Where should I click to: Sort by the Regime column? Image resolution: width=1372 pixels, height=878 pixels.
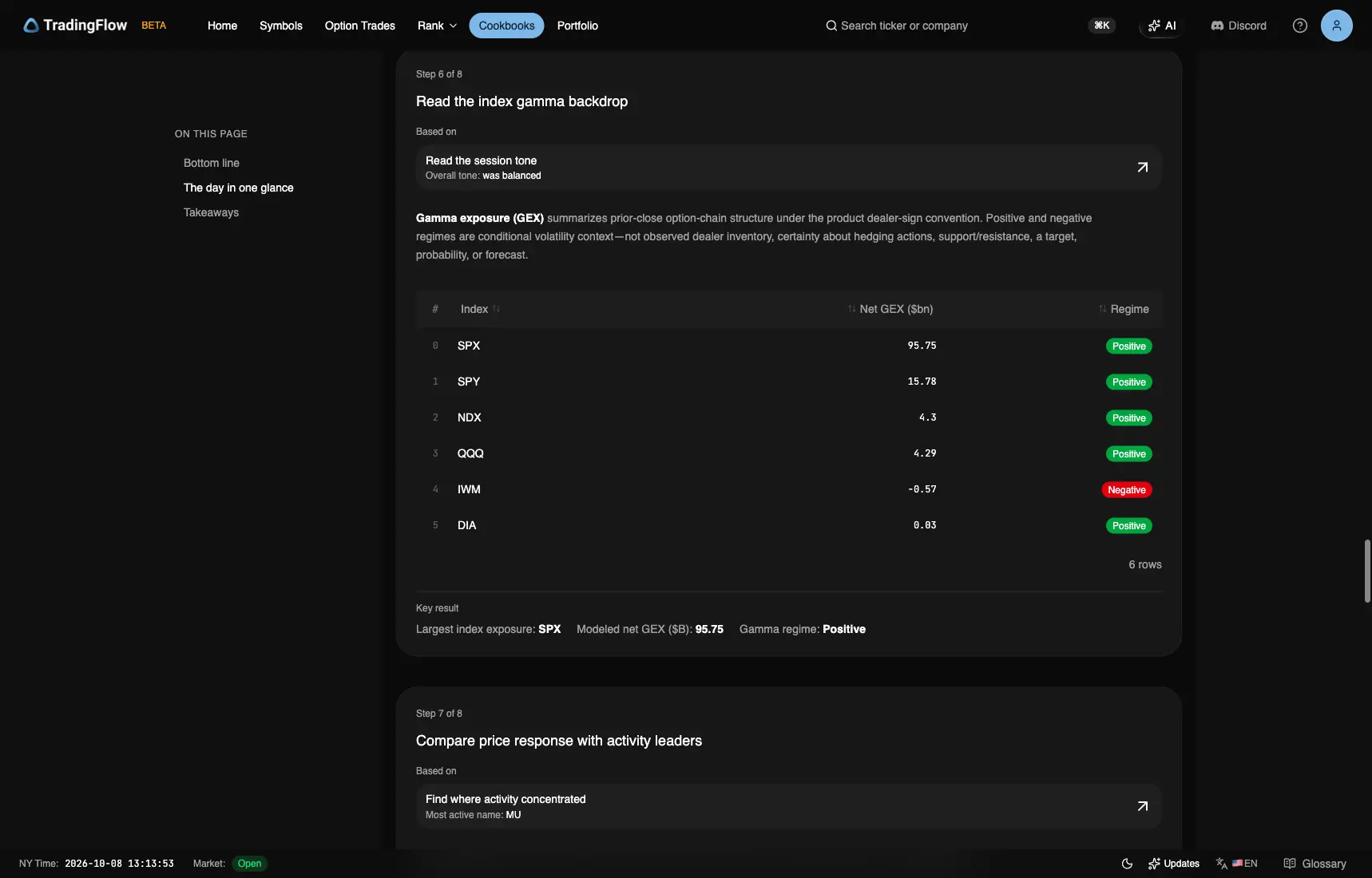pos(1124,309)
